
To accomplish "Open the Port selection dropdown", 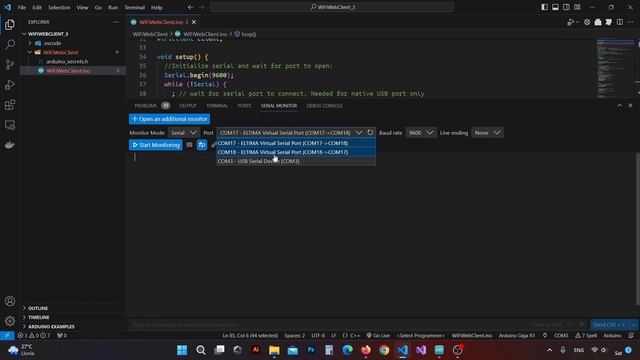I will (291, 133).
